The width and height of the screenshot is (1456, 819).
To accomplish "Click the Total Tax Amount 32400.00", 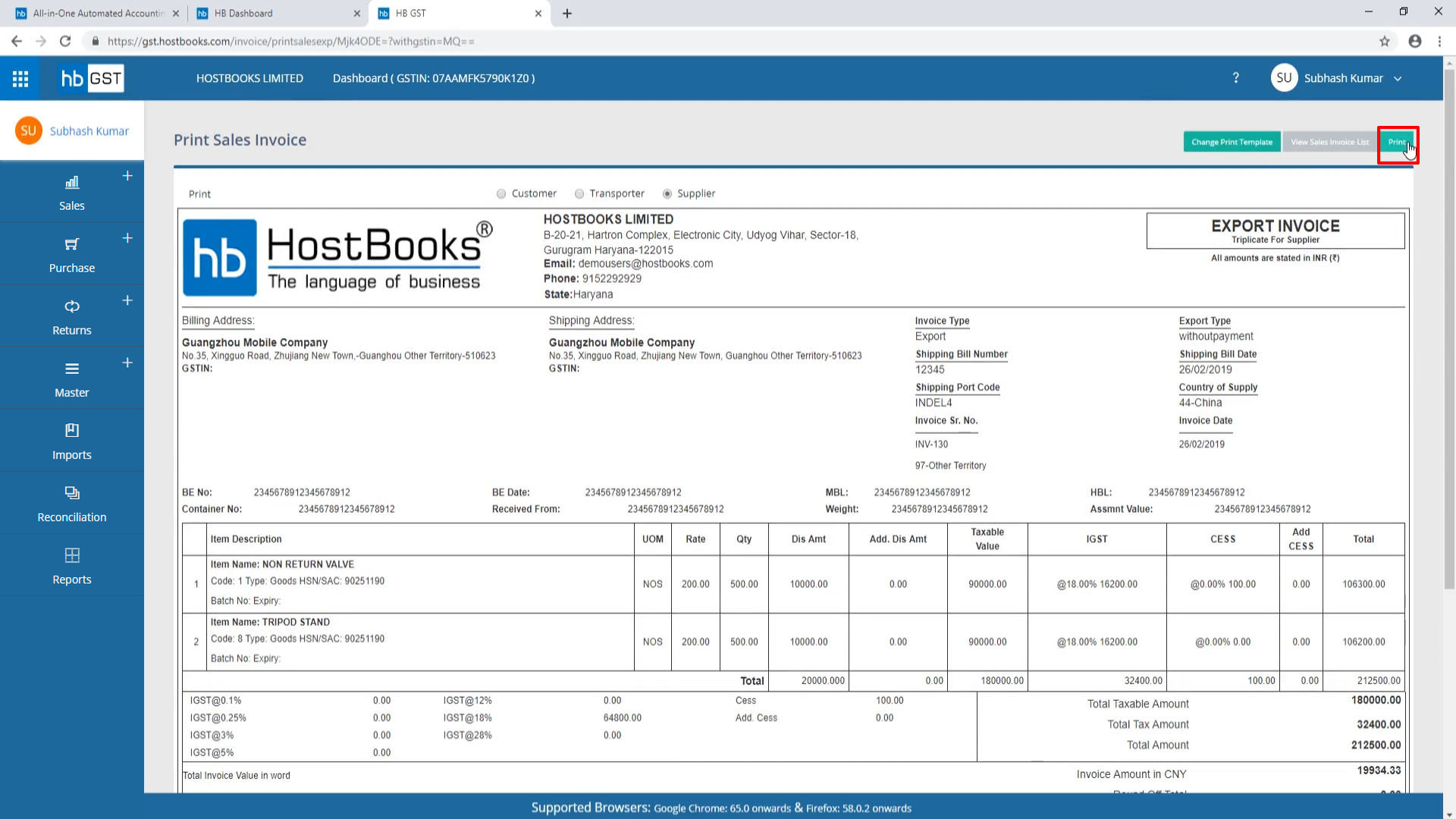I will point(1379,724).
